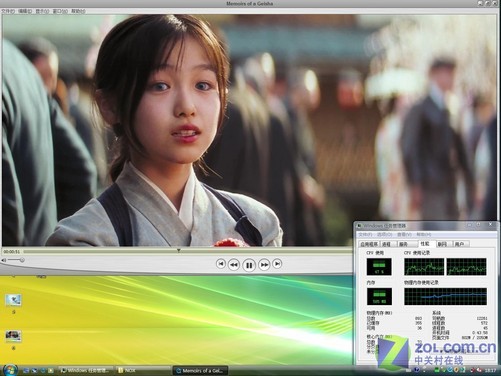Close the Task Manager window
The width and height of the screenshot is (501, 376).
[x=490, y=225]
